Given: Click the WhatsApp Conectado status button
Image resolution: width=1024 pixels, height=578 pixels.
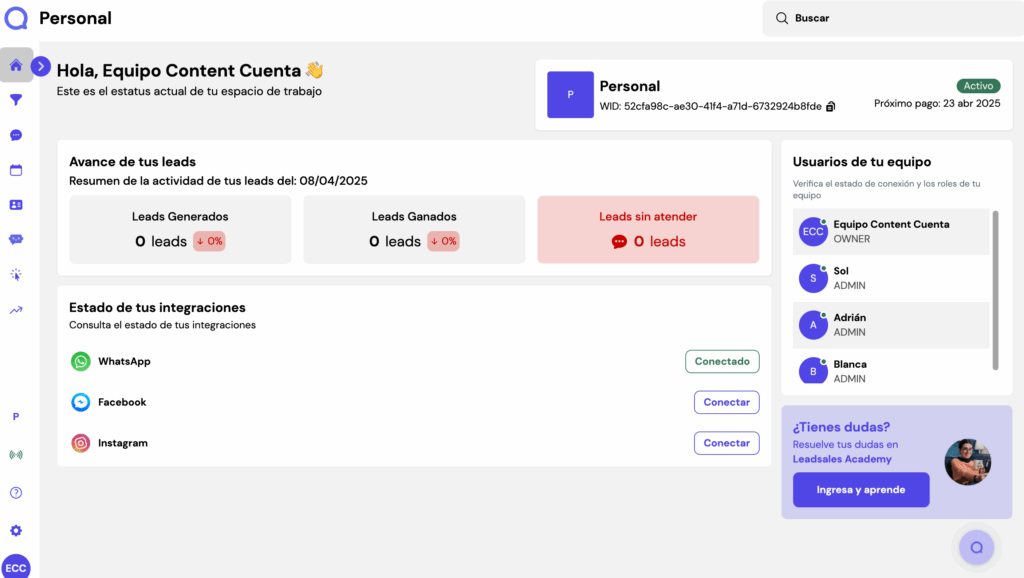Looking at the screenshot, I should tap(722, 361).
